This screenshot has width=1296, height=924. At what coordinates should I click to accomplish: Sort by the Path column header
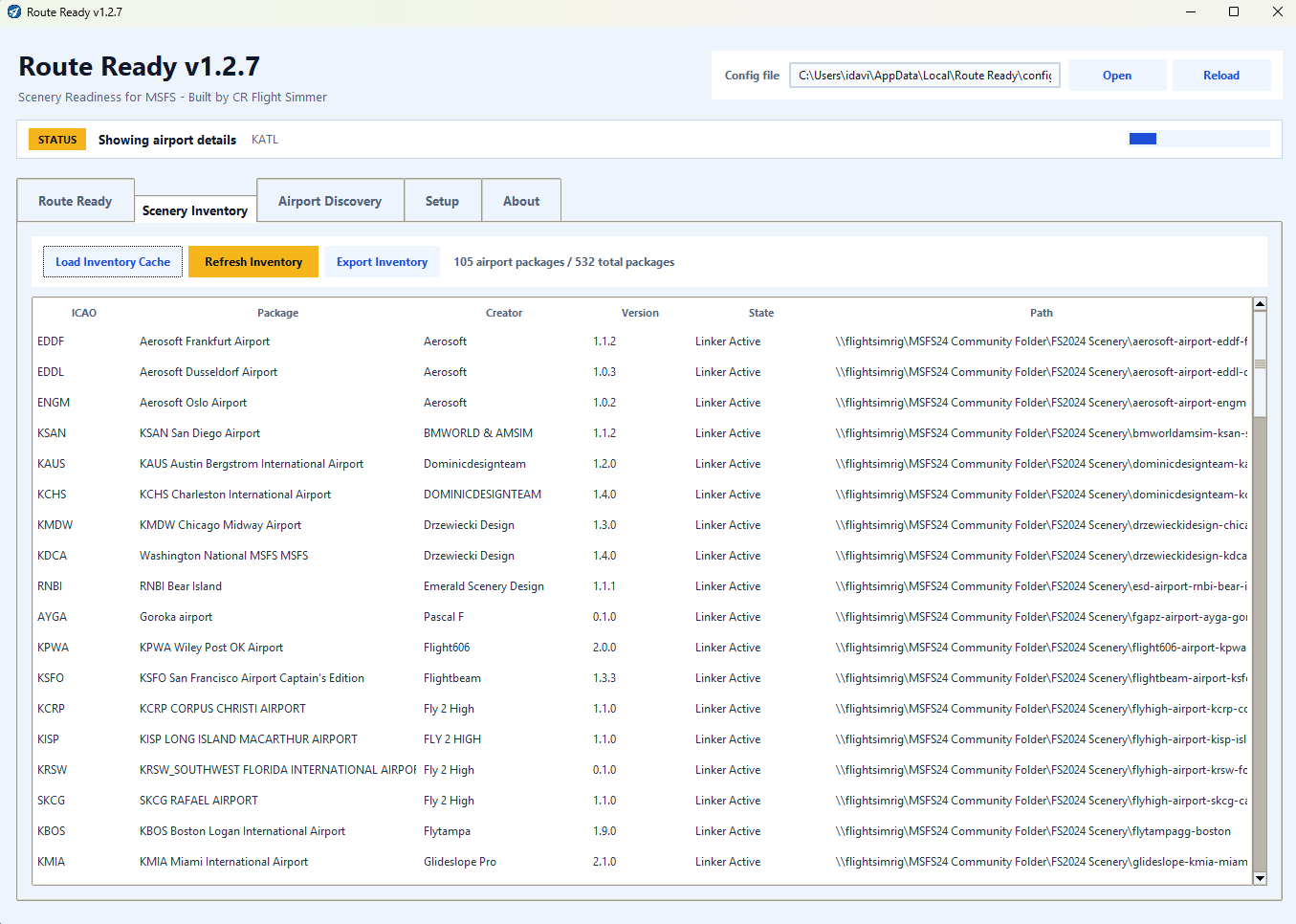tap(1042, 313)
